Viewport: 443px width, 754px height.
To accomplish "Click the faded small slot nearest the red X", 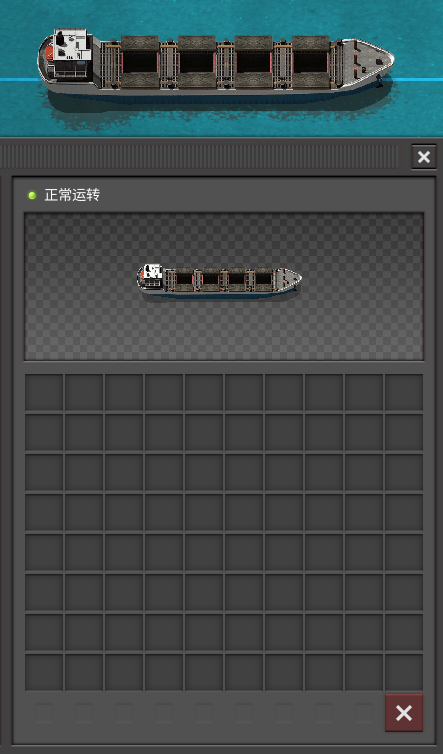I will click(x=364, y=713).
